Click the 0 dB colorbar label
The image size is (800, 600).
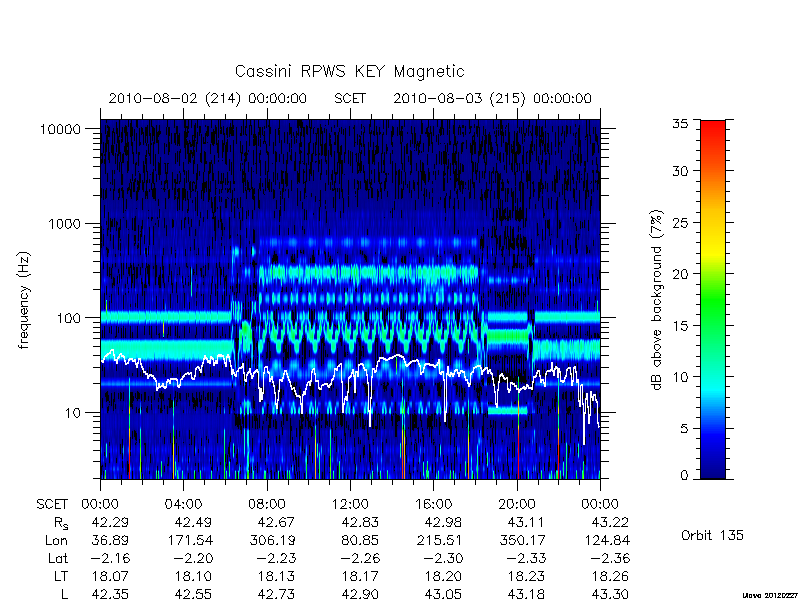[684, 476]
